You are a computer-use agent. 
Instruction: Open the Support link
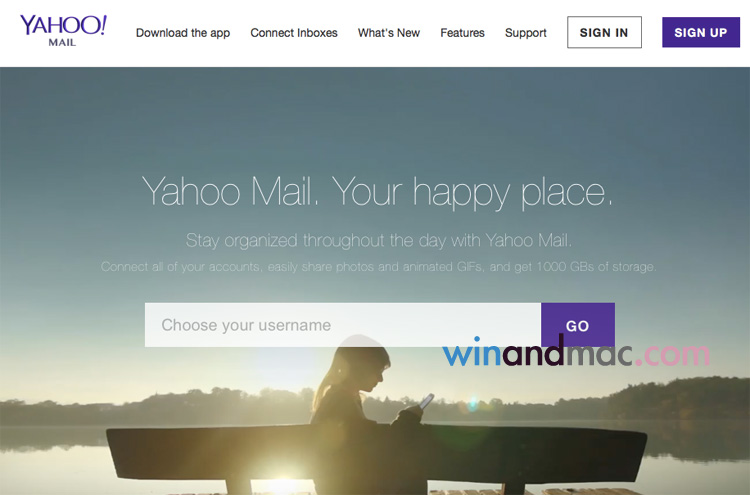point(526,33)
